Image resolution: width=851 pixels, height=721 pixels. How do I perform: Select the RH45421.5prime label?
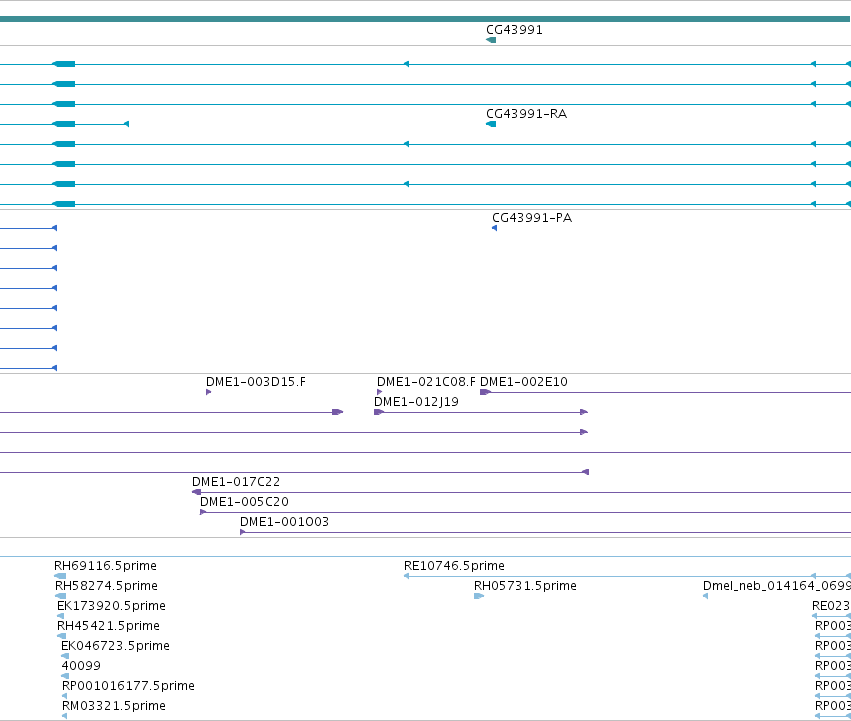point(109,626)
